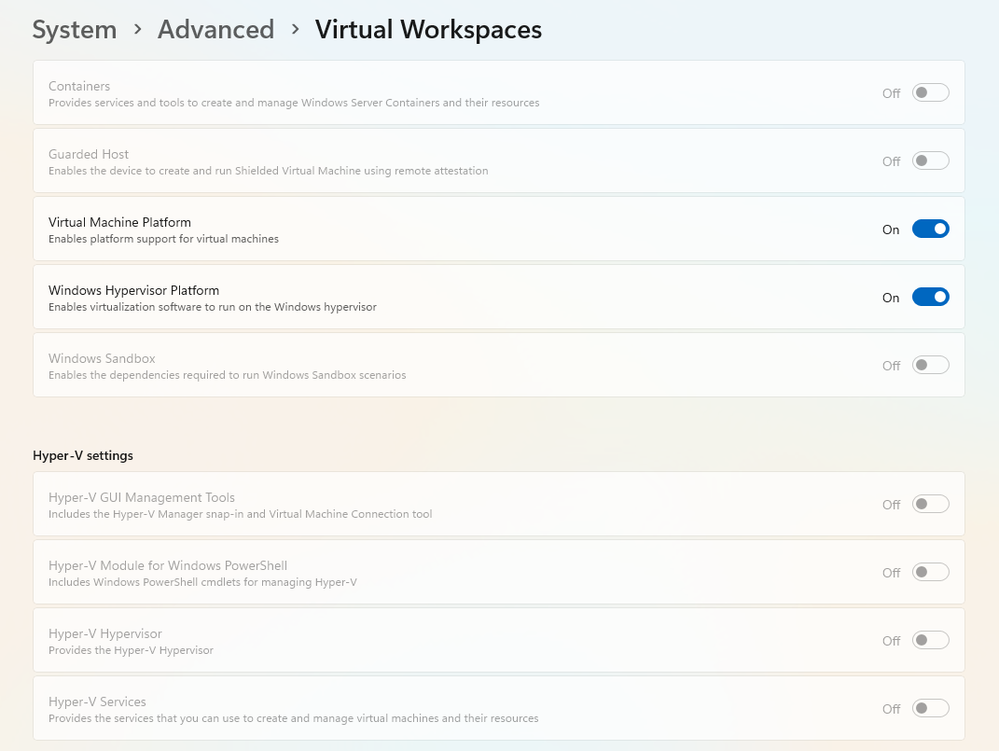The image size is (999, 751).
Task: Enable Hyper-V GUI Management Tools switch
Action: pos(930,504)
